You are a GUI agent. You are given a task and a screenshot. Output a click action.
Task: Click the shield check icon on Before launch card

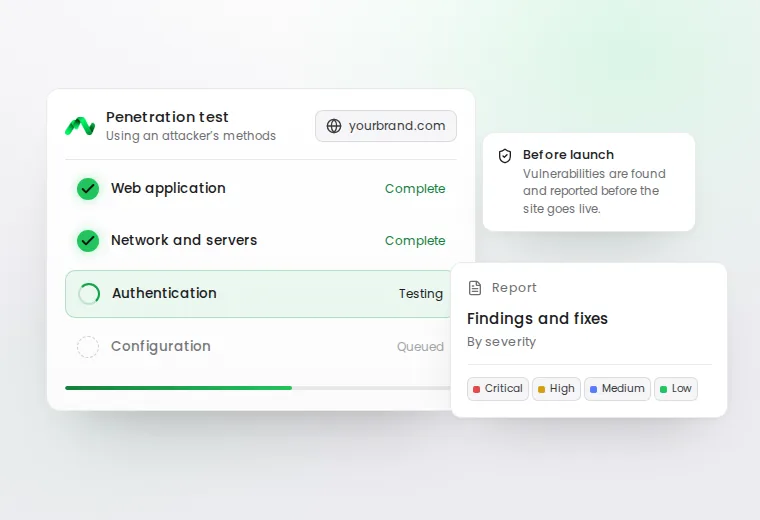(505, 156)
